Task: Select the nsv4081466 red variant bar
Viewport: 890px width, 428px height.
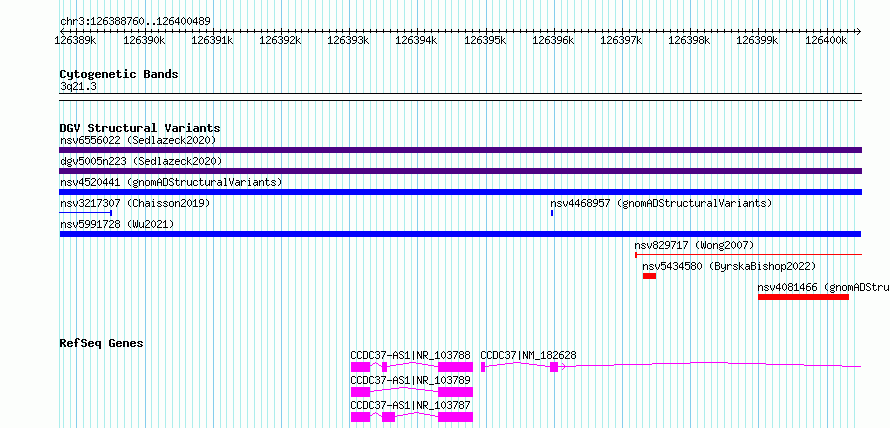Action: tap(803, 297)
